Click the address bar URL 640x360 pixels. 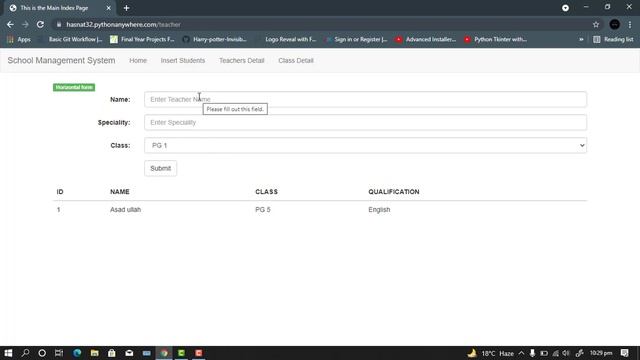coord(123,24)
